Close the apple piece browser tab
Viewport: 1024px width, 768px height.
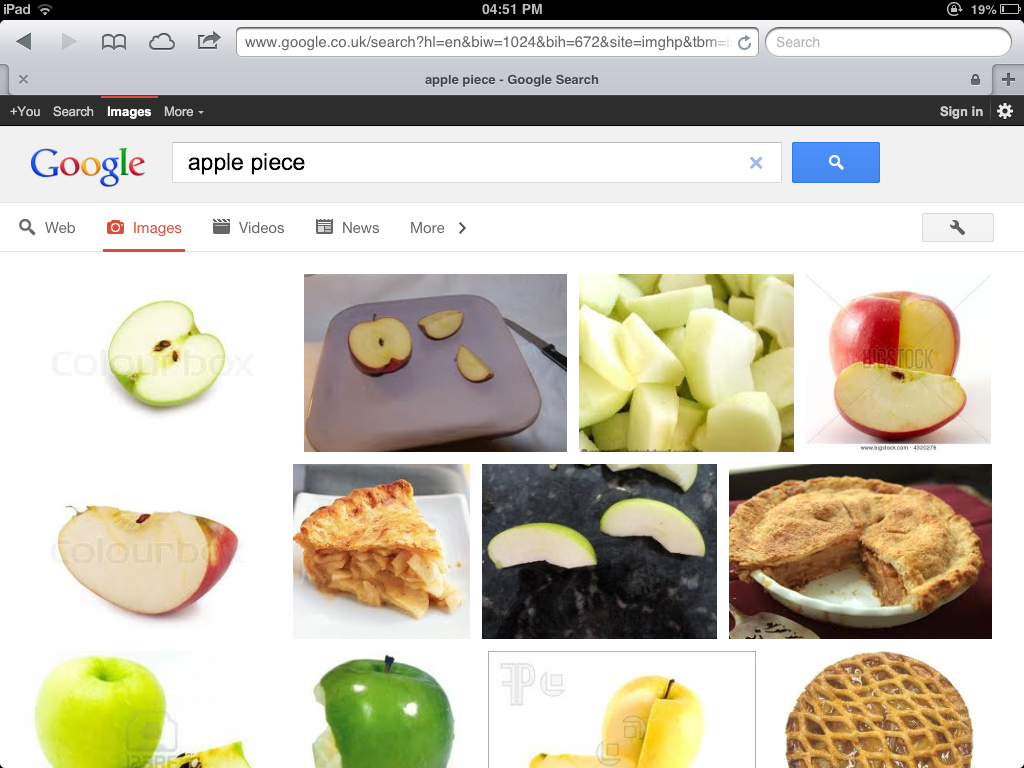coord(24,79)
